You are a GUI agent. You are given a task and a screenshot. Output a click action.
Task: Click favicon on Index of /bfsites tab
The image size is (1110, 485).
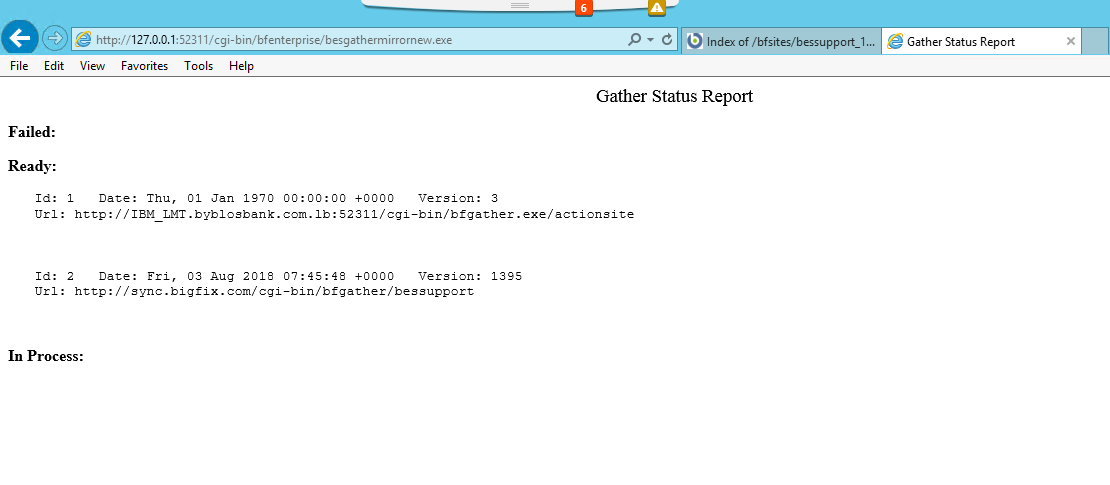click(x=695, y=42)
